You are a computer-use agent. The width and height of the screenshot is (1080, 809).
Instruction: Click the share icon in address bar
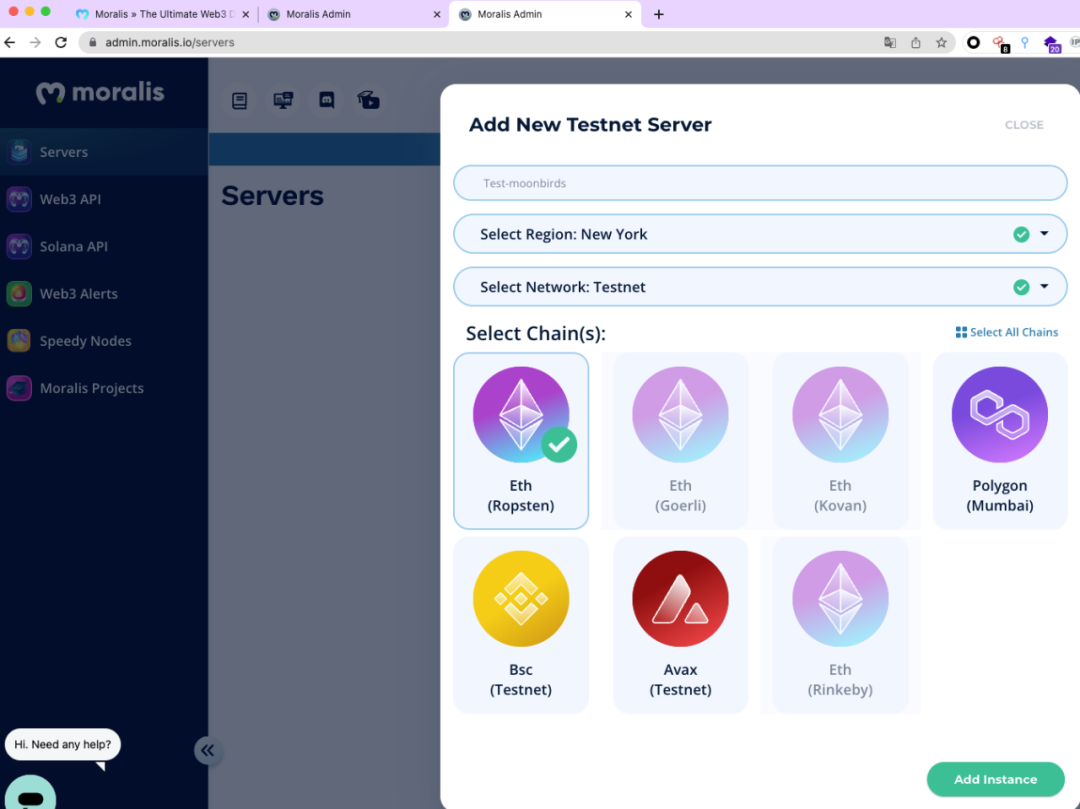pyautogui.click(x=915, y=43)
